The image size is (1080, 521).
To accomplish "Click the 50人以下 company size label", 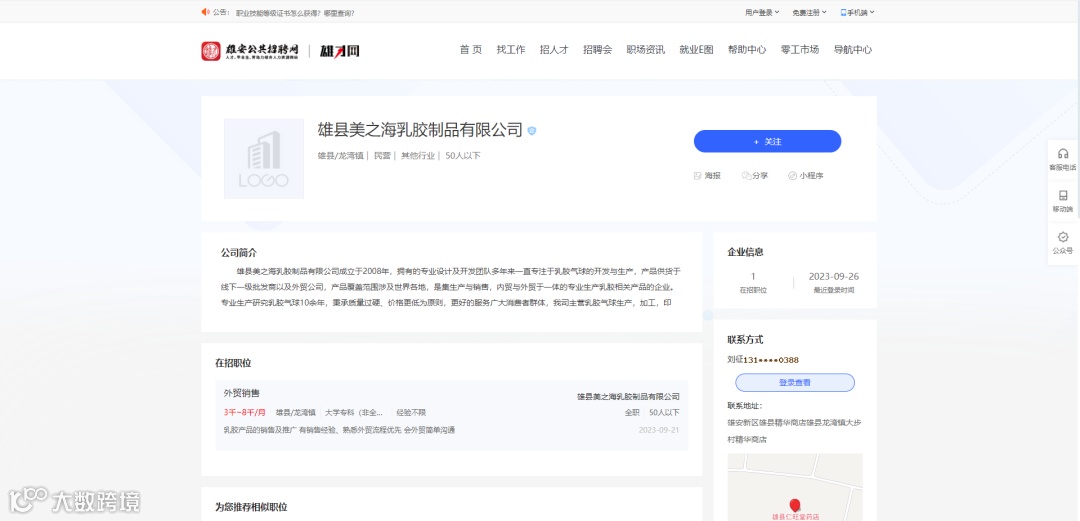I will tap(463, 156).
